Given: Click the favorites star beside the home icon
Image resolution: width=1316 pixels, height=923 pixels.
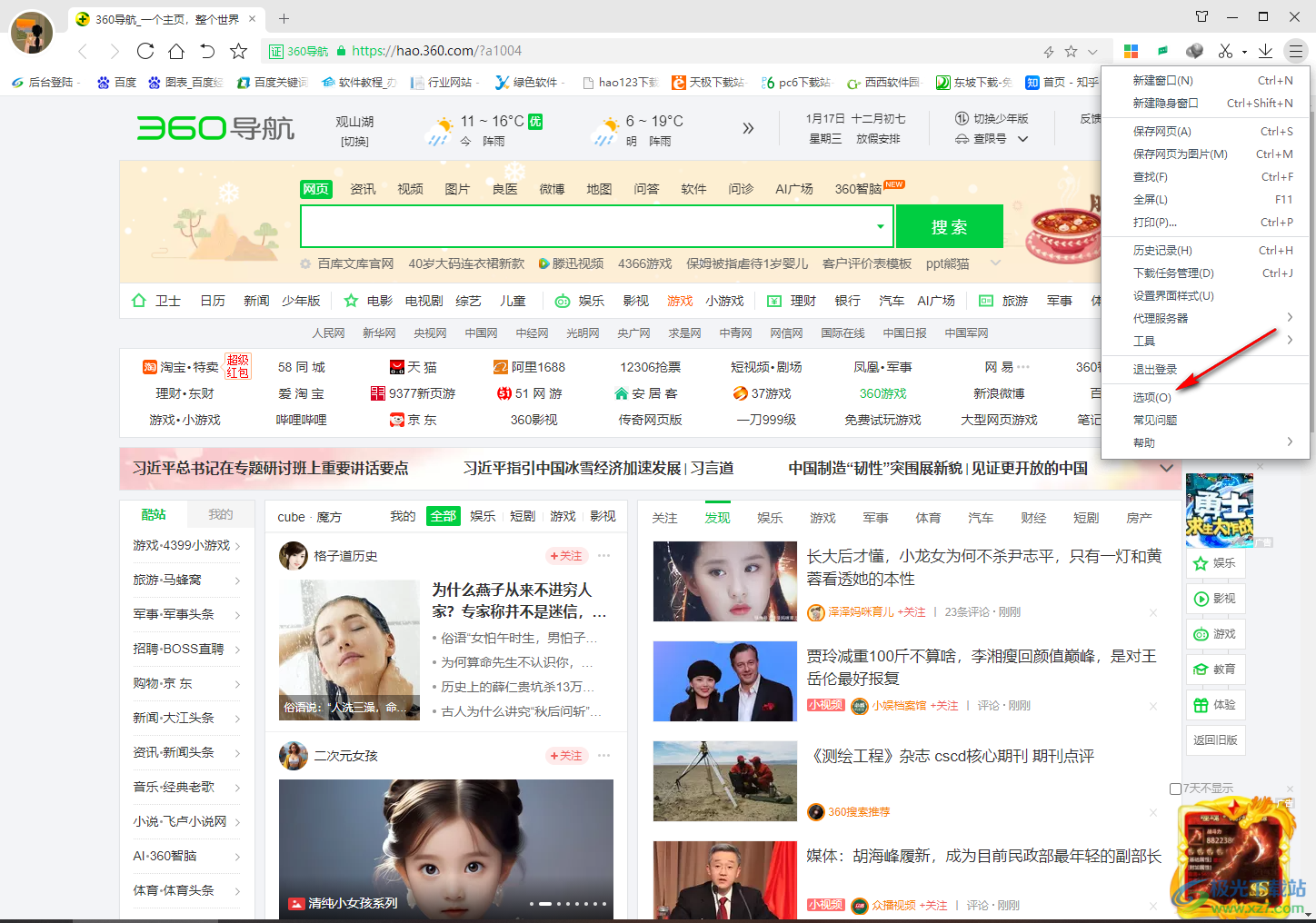Looking at the screenshot, I should point(238,51).
